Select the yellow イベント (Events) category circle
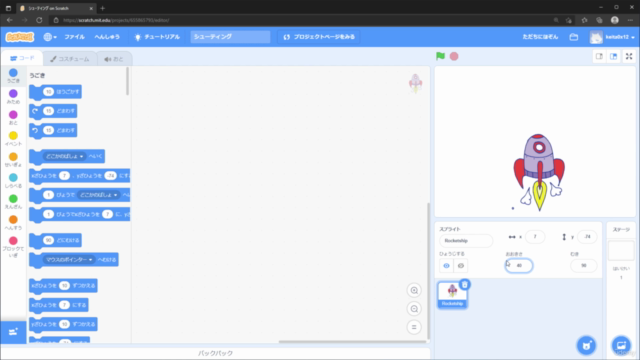Image resolution: width=640 pixels, height=360 pixels. (x=13, y=136)
